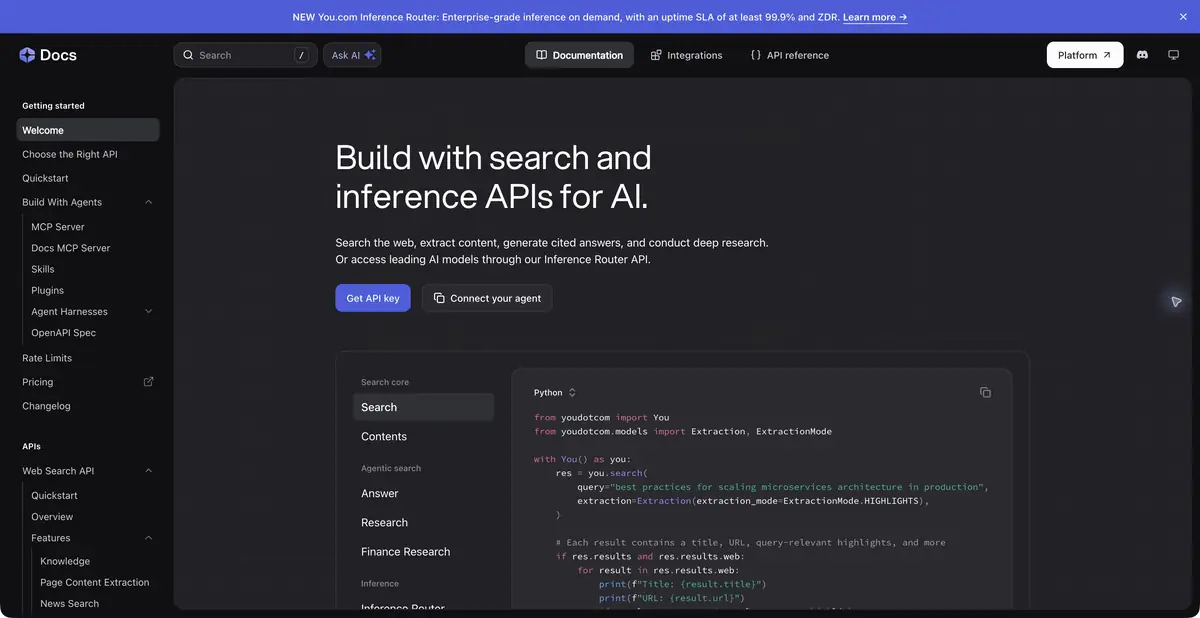Dismiss the announcement banner with X
Viewport: 1200px width, 618px height.
(1184, 17)
